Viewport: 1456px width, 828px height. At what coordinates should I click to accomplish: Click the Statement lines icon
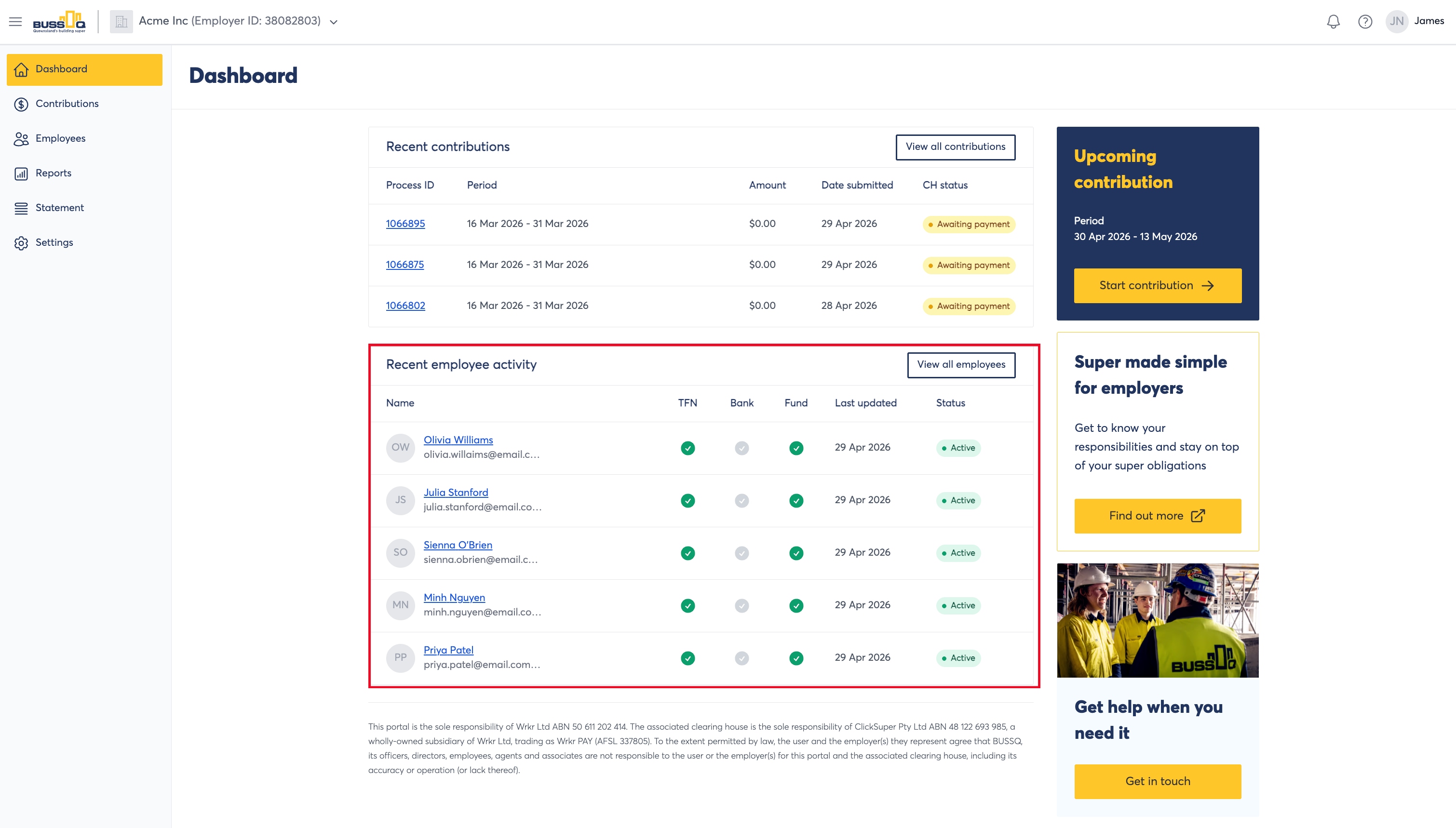[x=21, y=208]
